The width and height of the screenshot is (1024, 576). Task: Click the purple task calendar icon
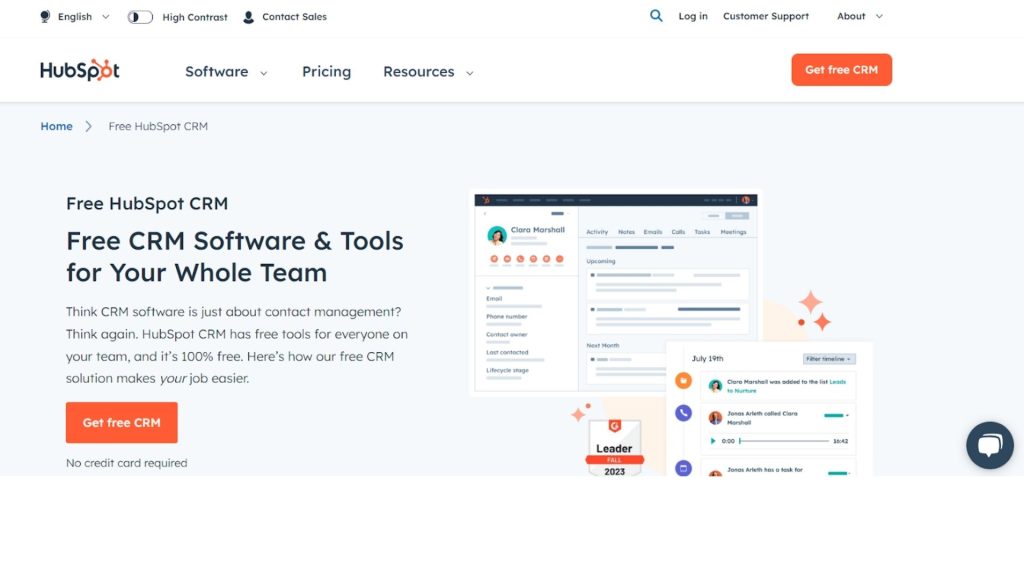(x=683, y=468)
